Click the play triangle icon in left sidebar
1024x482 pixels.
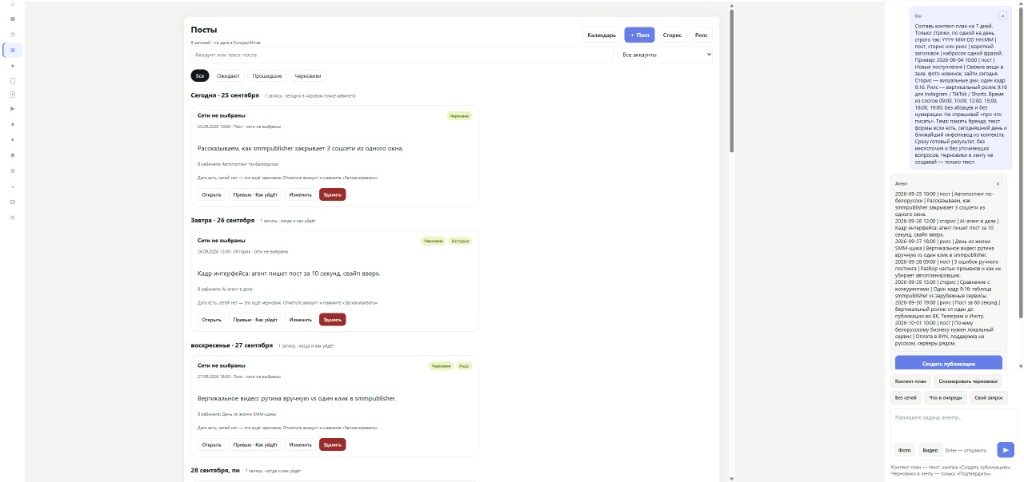(x=12, y=108)
